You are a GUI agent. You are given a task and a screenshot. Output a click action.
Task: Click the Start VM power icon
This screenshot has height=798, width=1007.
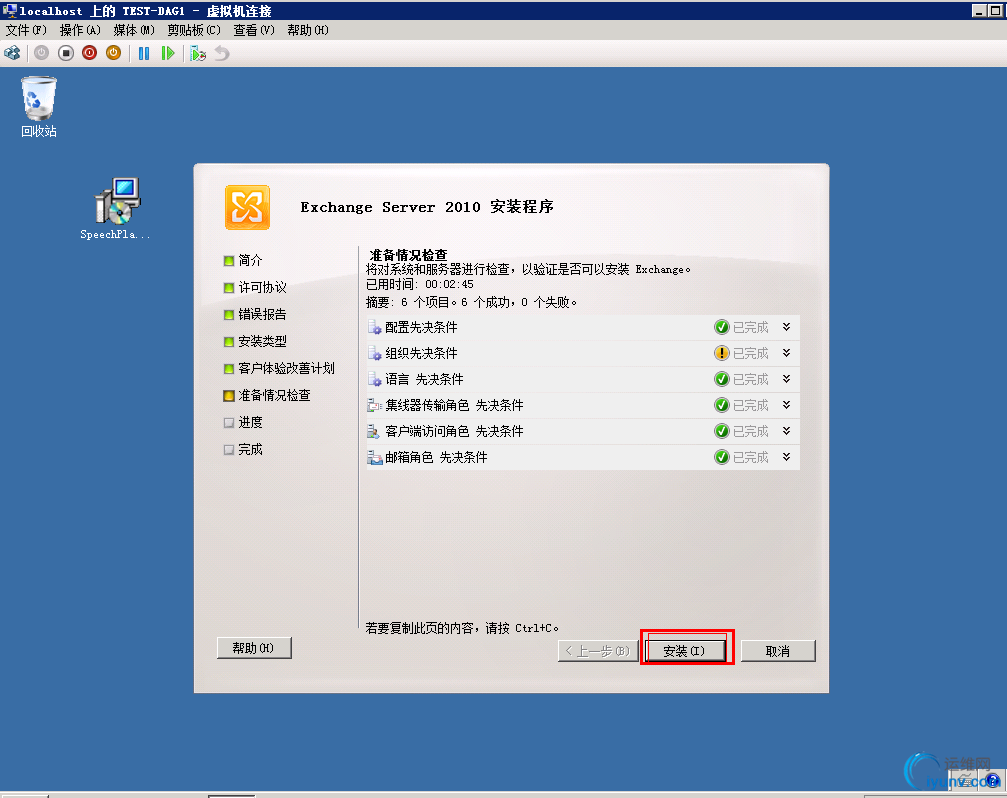coord(42,53)
